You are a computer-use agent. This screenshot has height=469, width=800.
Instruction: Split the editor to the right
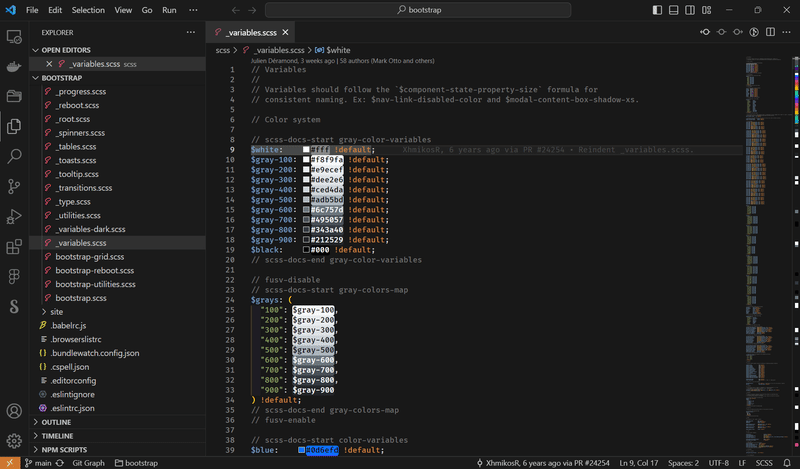pos(770,32)
